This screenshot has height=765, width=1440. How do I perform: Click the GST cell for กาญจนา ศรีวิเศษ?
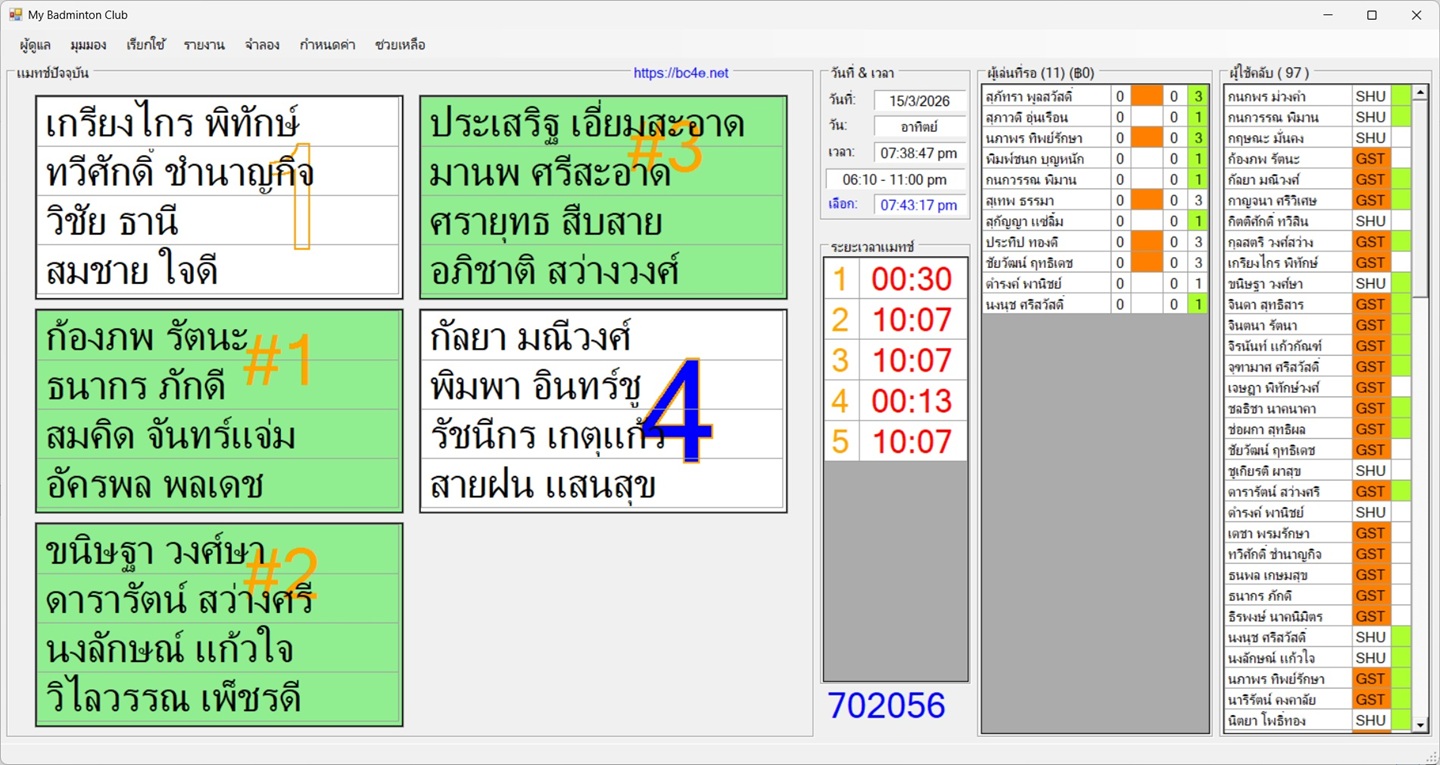coord(1371,200)
